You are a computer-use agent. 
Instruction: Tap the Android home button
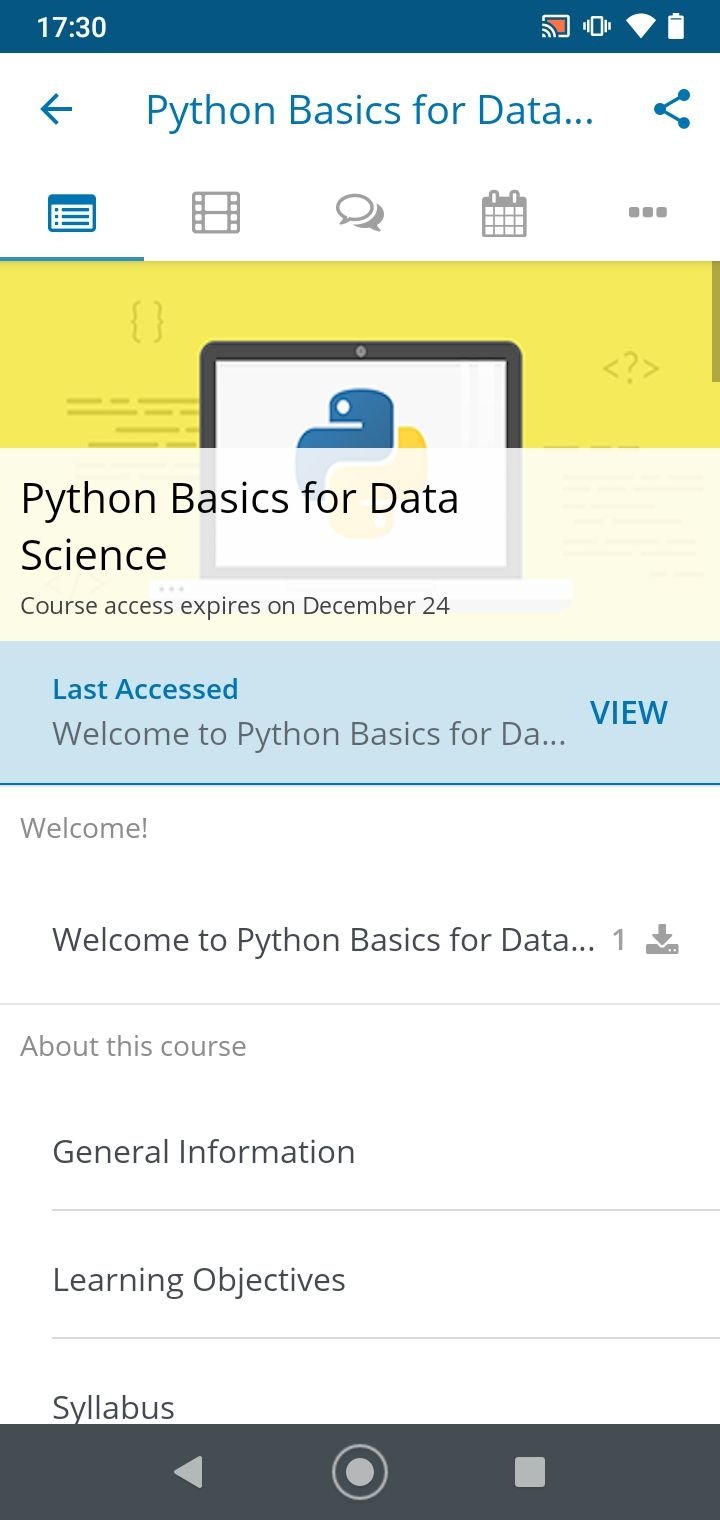point(360,1472)
